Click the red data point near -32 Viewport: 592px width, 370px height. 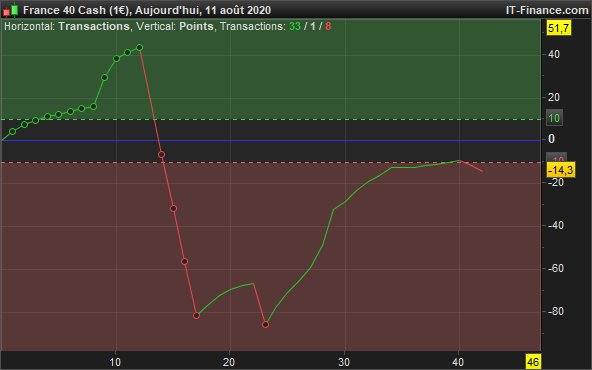tap(173, 208)
